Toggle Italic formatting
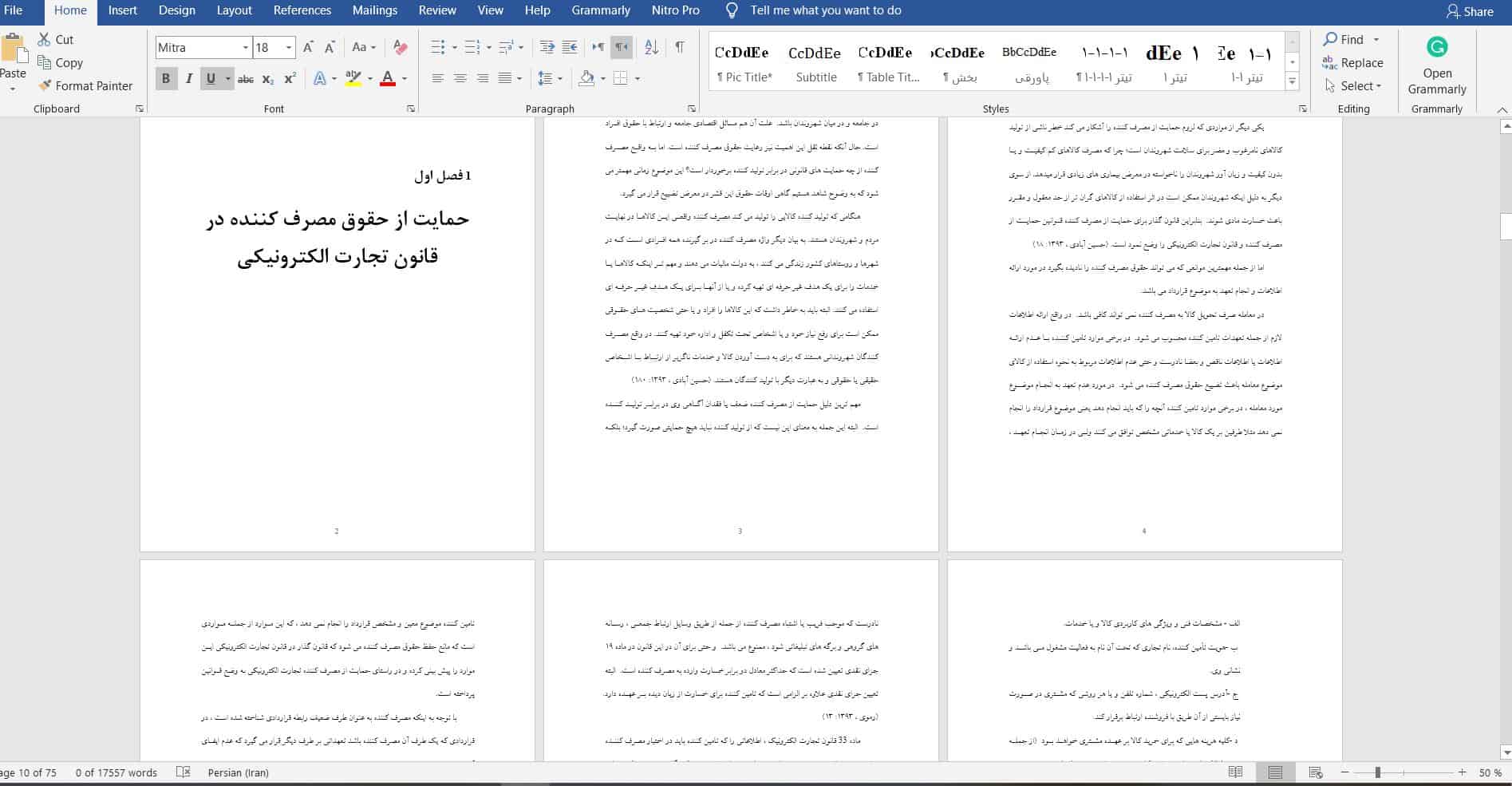Viewport: 1512px width, 786px height. (188, 78)
